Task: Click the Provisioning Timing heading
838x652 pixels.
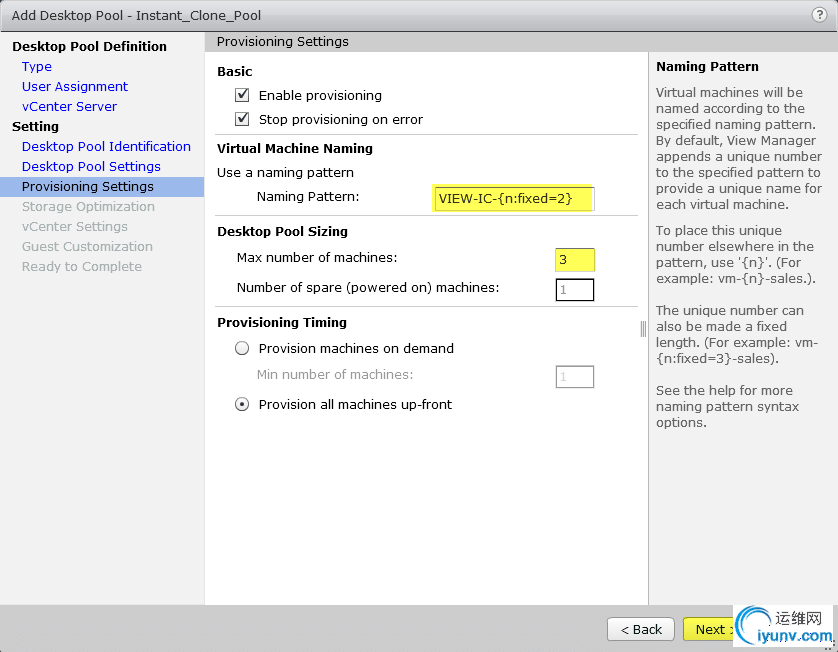Action: click(x=282, y=322)
